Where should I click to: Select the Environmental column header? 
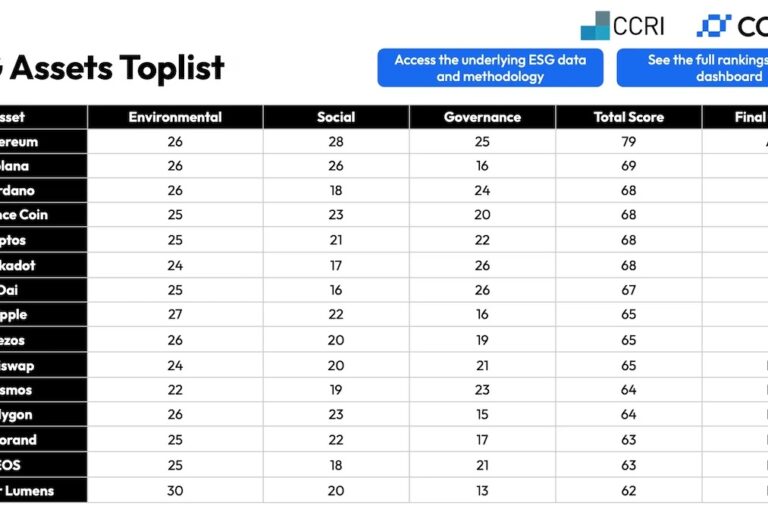(x=175, y=117)
